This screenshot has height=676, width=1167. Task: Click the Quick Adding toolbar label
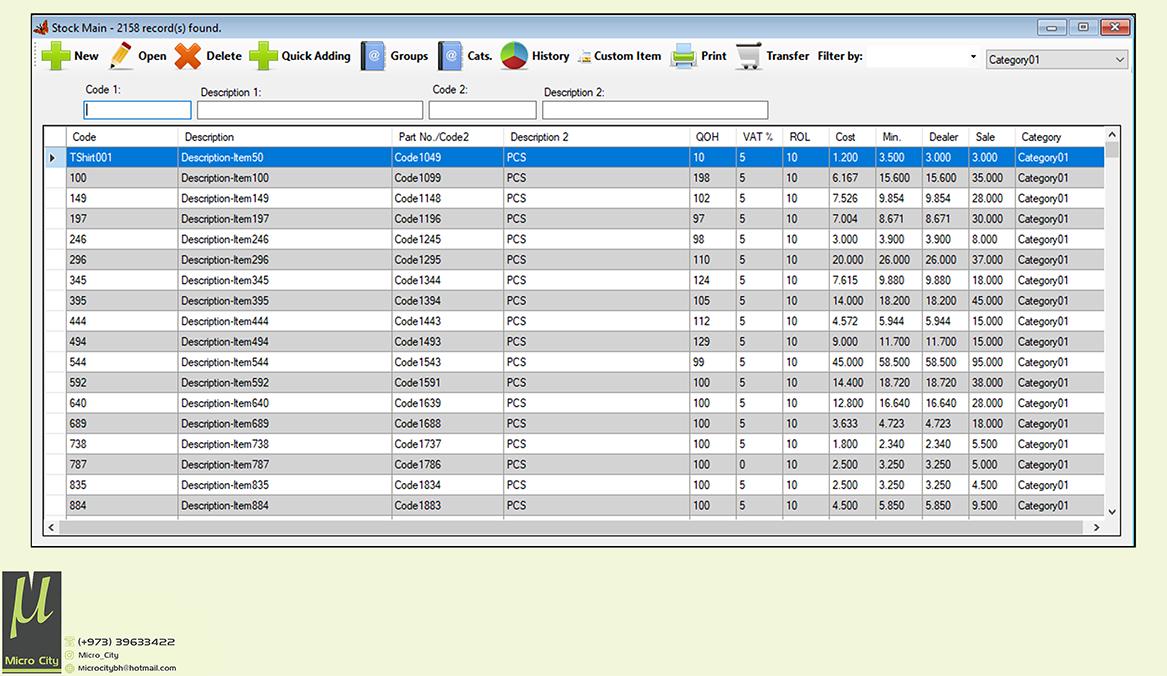coord(316,56)
